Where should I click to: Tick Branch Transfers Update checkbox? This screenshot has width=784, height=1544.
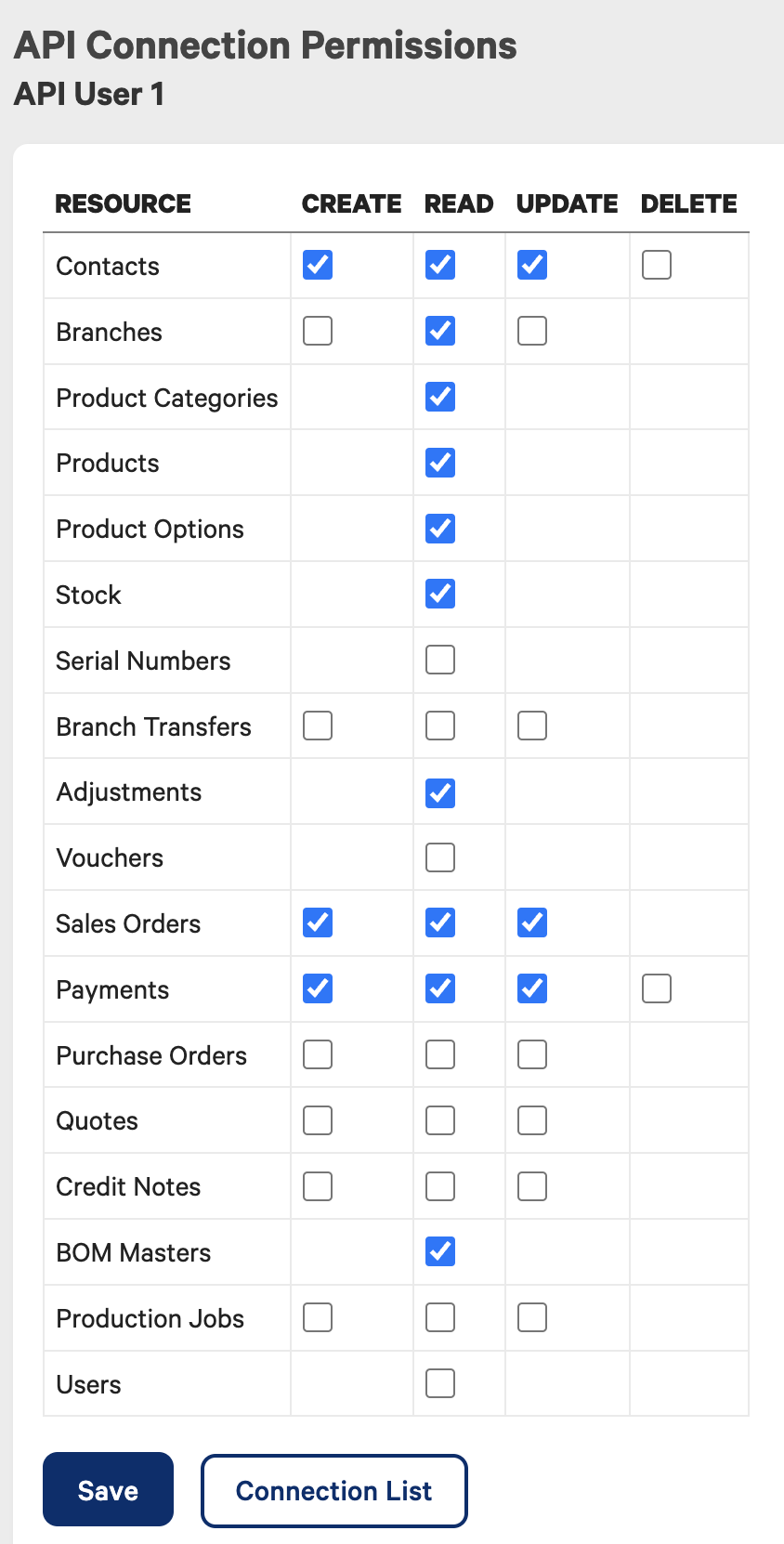coord(532,726)
